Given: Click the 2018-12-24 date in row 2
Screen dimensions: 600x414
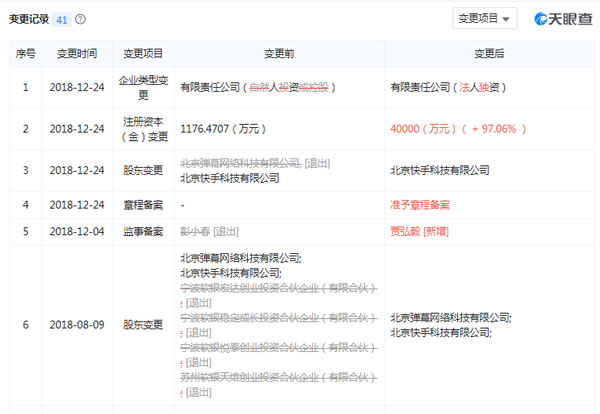Looking at the screenshot, I should 77,129.
